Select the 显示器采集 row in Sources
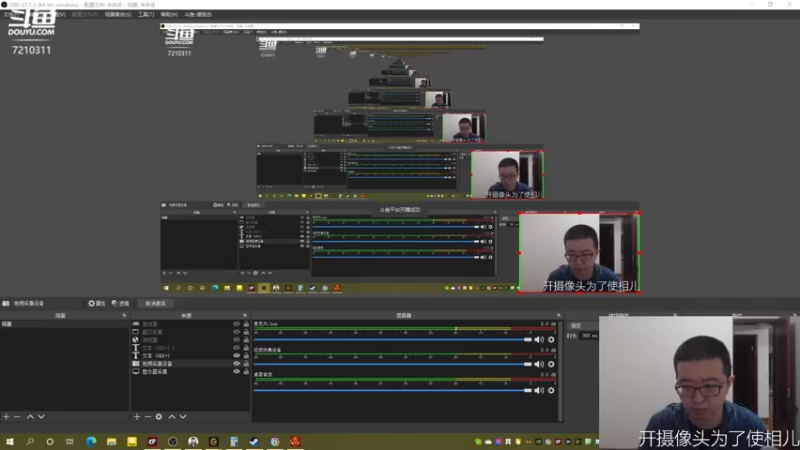 coord(190,372)
